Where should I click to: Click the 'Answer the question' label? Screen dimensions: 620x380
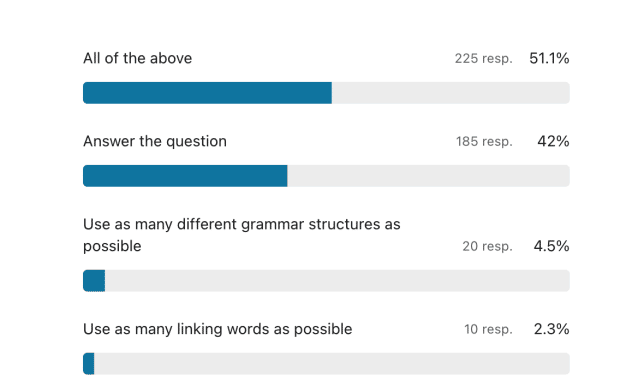click(155, 141)
